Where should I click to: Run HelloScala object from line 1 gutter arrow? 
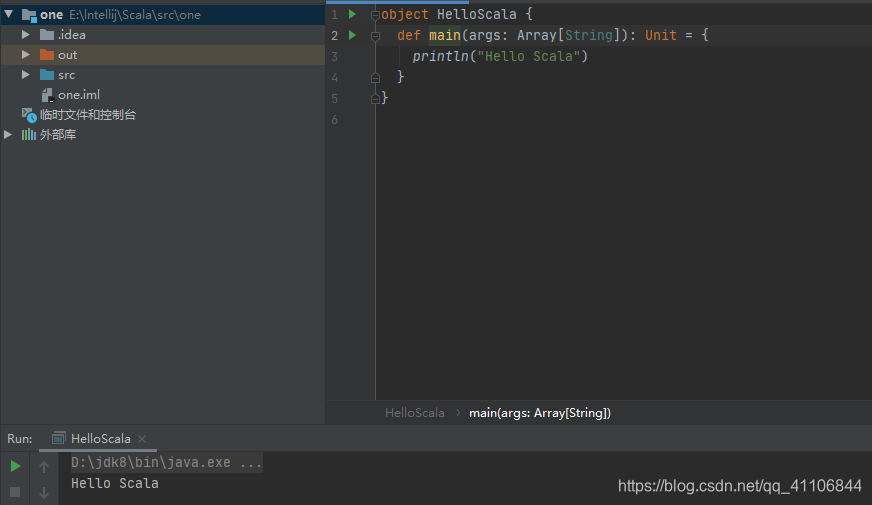tap(352, 14)
